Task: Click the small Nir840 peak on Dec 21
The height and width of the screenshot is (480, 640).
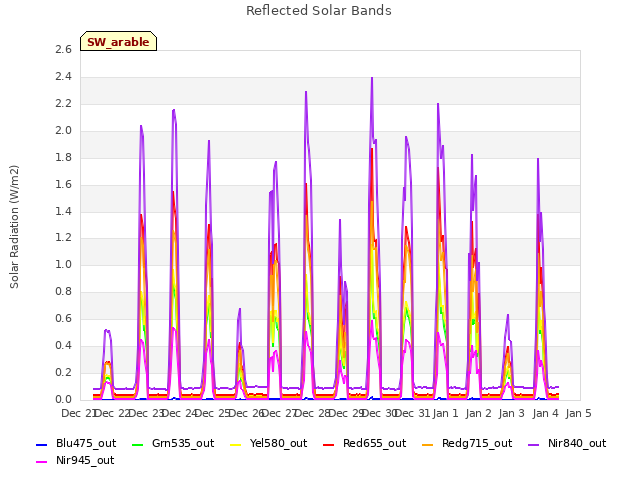Action: (x=107, y=331)
